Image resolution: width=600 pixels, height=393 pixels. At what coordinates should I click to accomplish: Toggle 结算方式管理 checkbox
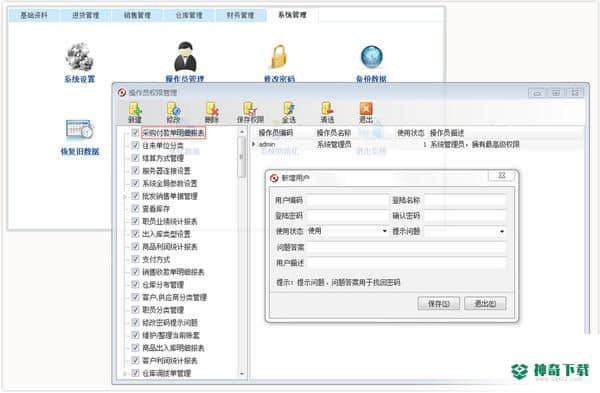[135, 158]
